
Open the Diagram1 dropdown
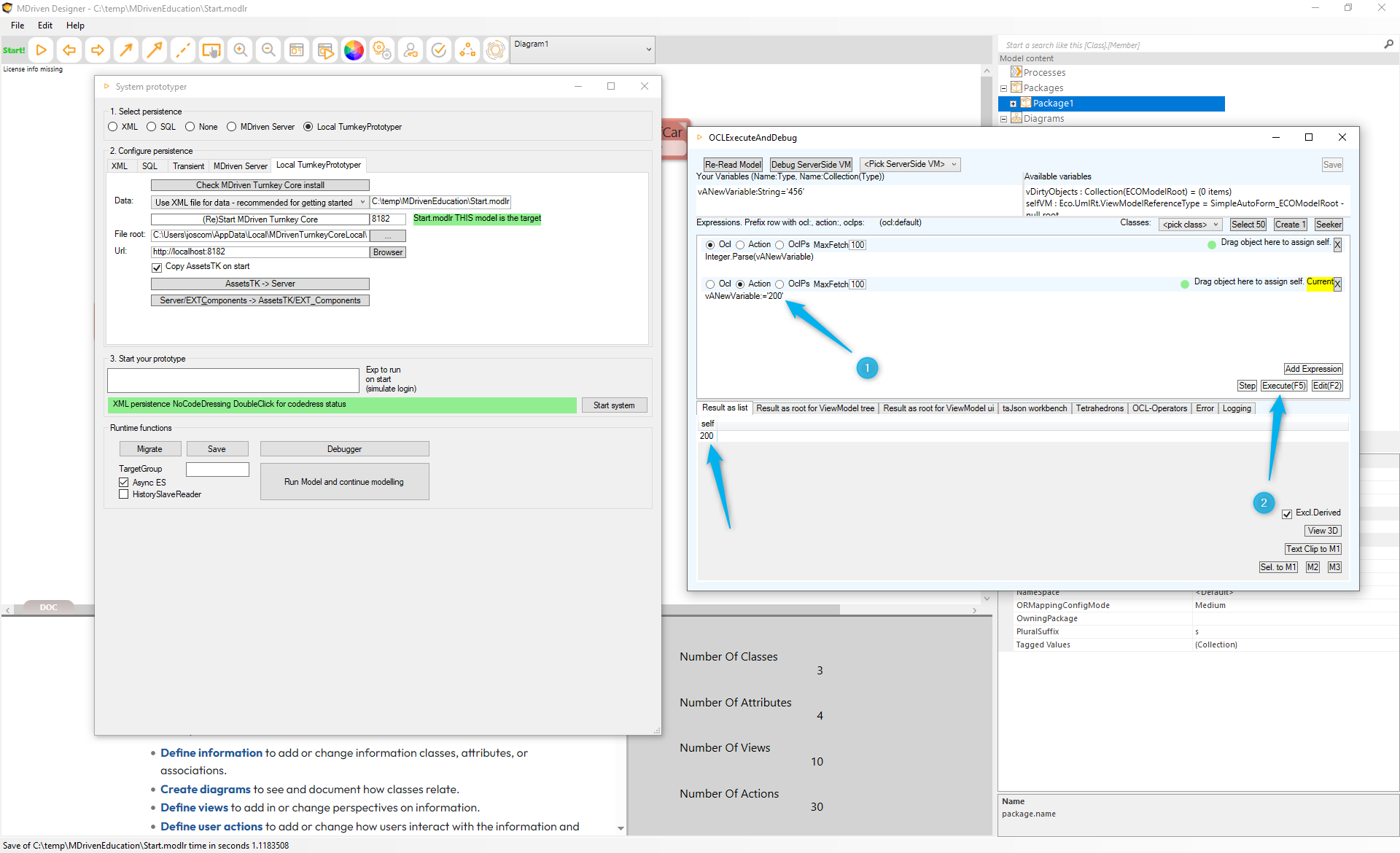click(x=648, y=50)
